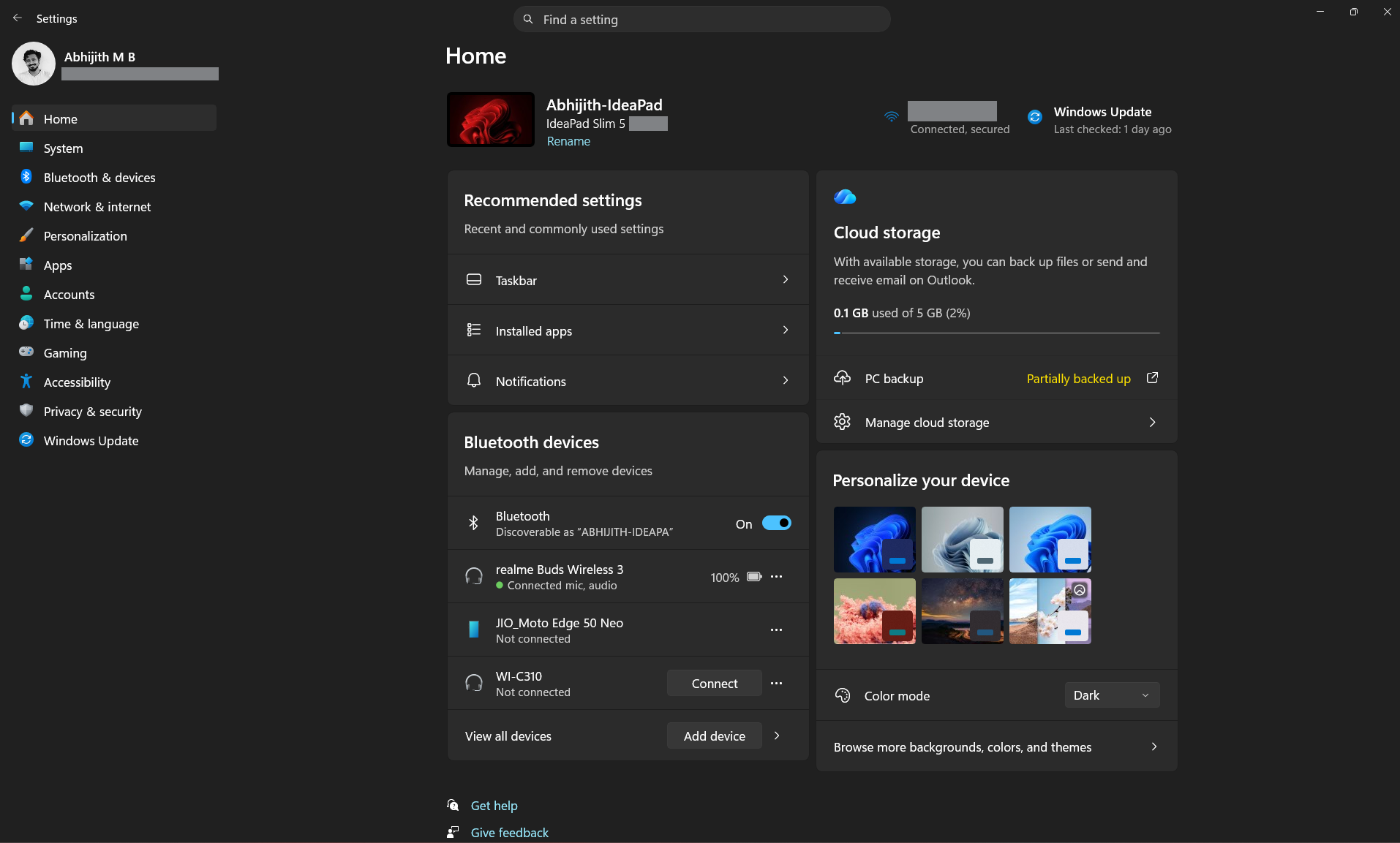Select the first blue Windows theme thumbnail
Image resolution: width=1400 pixels, height=843 pixels.
tap(873, 539)
